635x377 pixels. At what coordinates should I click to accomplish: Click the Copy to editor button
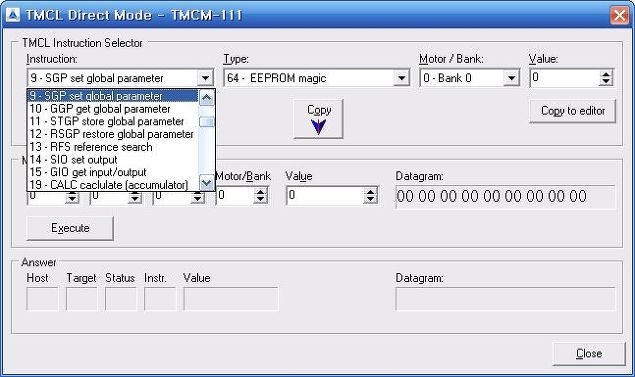tap(572, 111)
